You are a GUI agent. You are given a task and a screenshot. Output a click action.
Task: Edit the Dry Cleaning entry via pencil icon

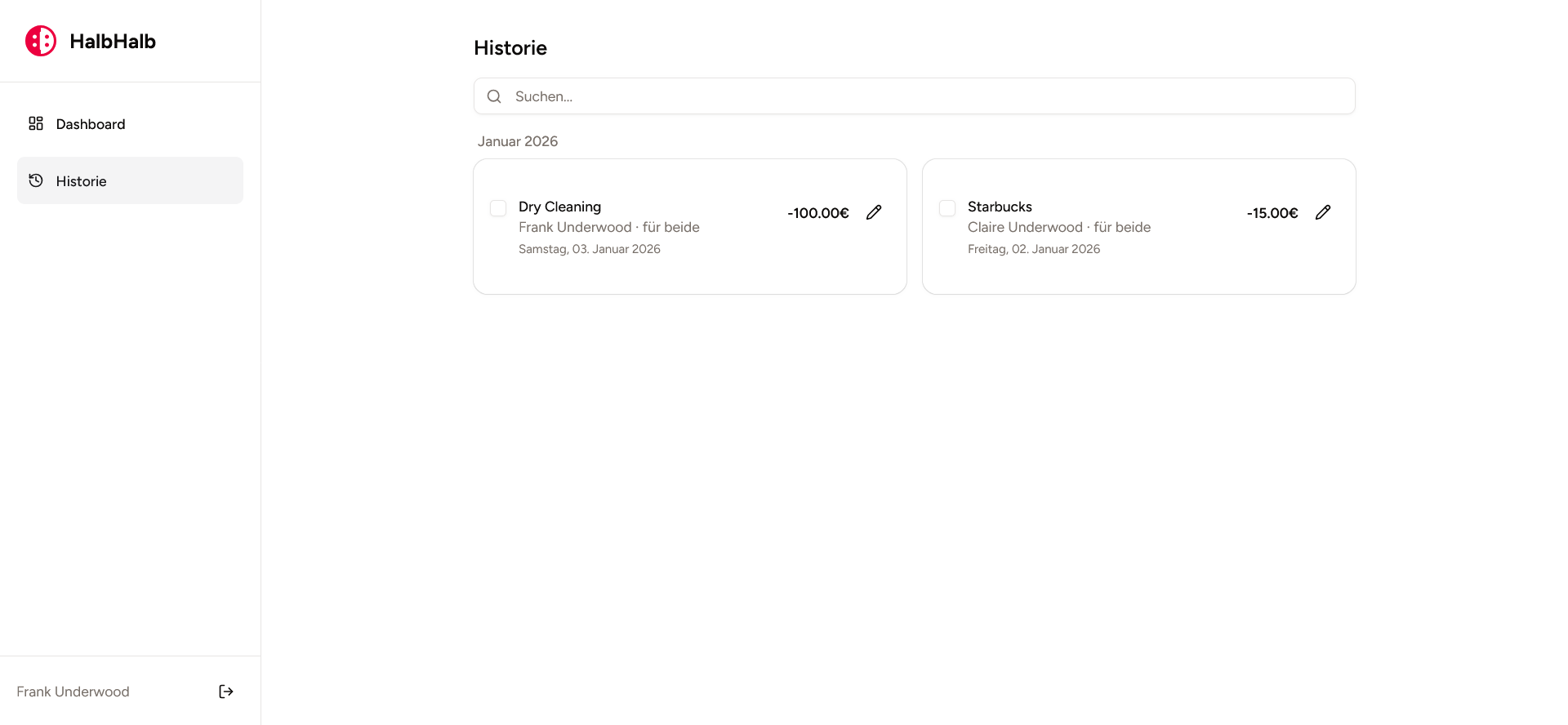click(x=874, y=212)
